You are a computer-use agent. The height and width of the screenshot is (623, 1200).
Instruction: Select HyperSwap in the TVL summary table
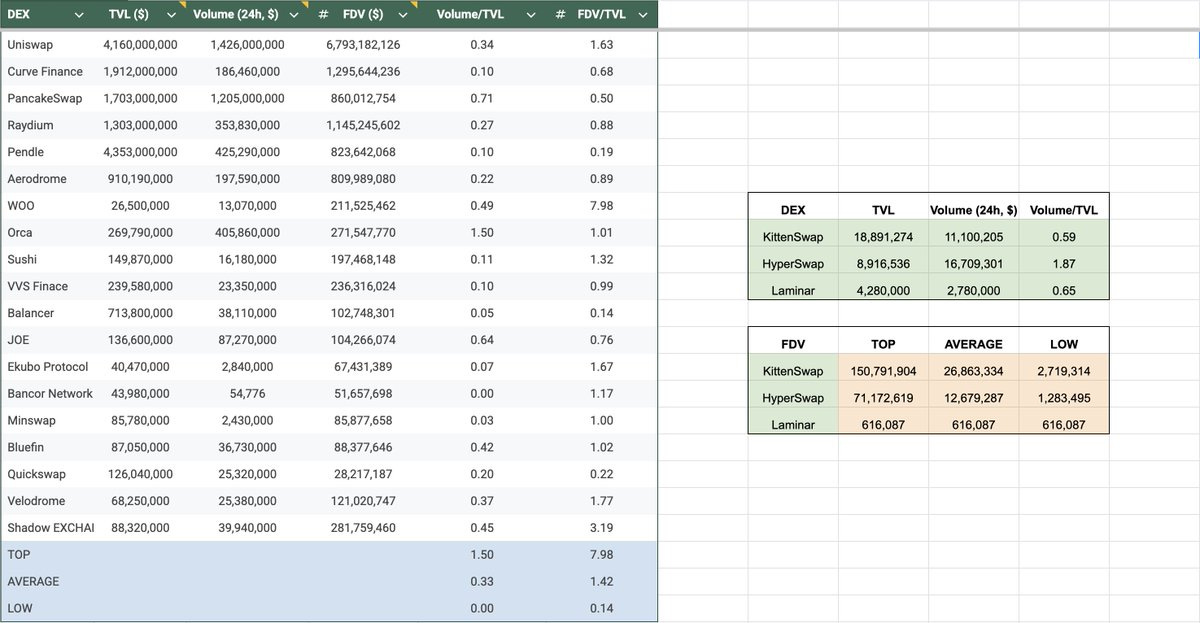pyautogui.click(x=793, y=265)
